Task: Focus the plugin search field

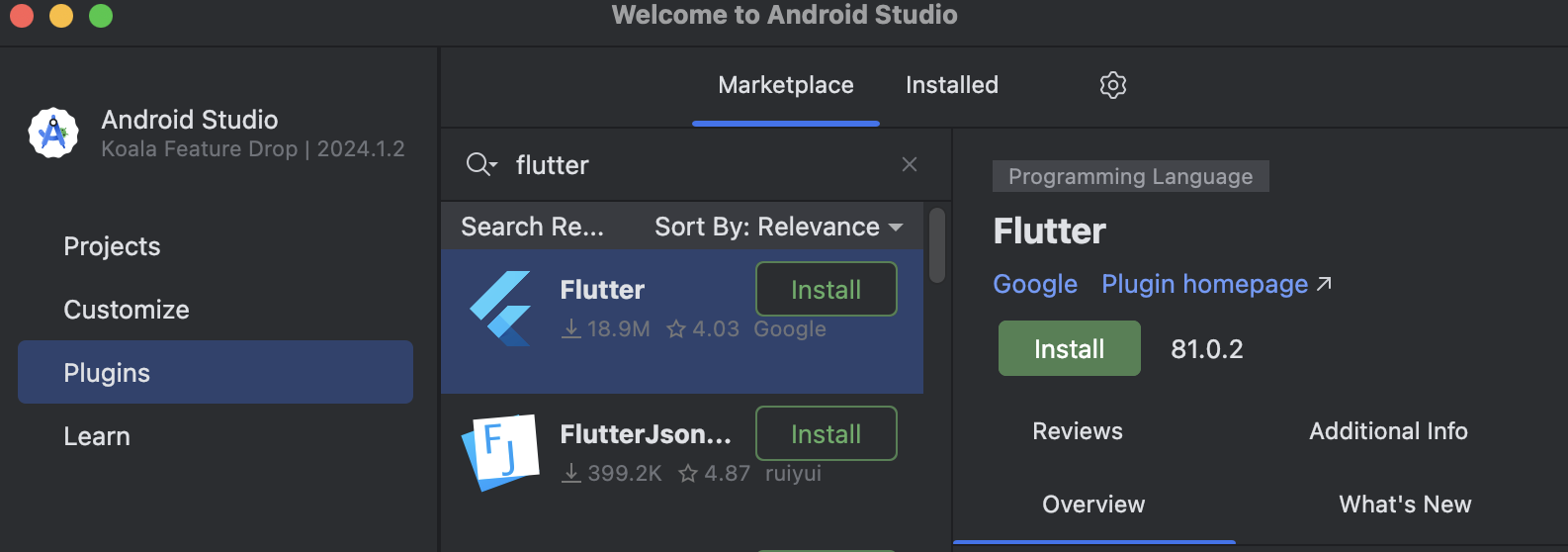Action: pyautogui.click(x=697, y=164)
